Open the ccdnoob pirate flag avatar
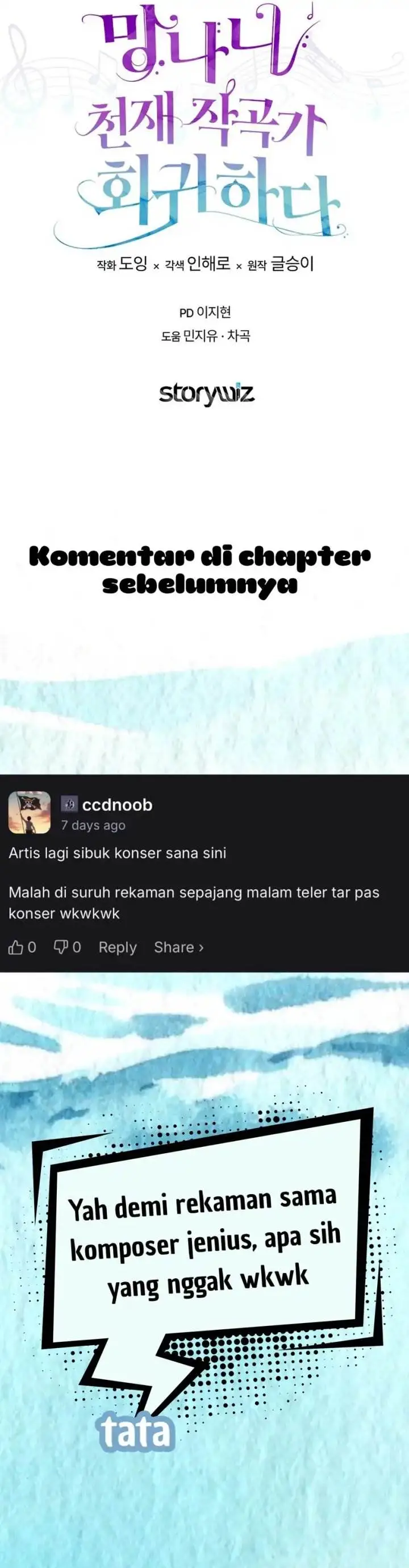The height and width of the screenshot is (1568, 409). 29,813
